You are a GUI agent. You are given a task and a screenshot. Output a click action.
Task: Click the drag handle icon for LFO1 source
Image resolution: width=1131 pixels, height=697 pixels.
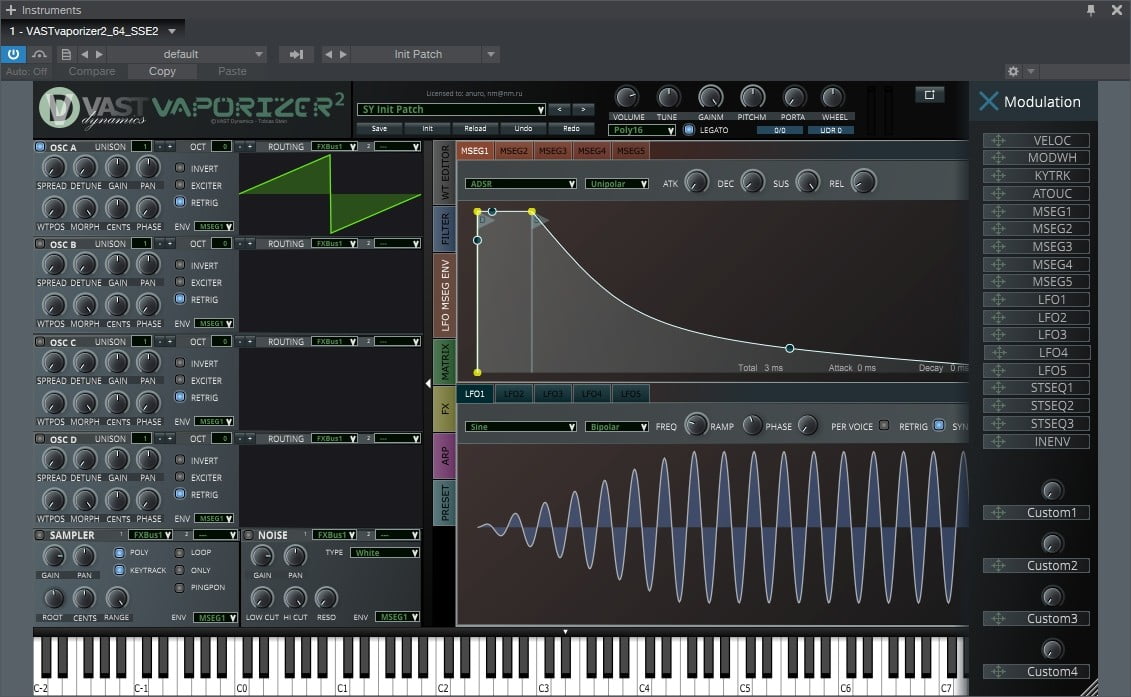[x=998, y=299]
